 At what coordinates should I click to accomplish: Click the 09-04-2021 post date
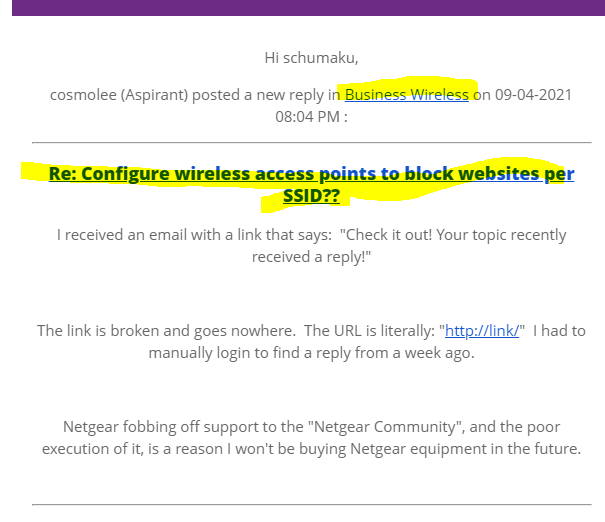533,95
